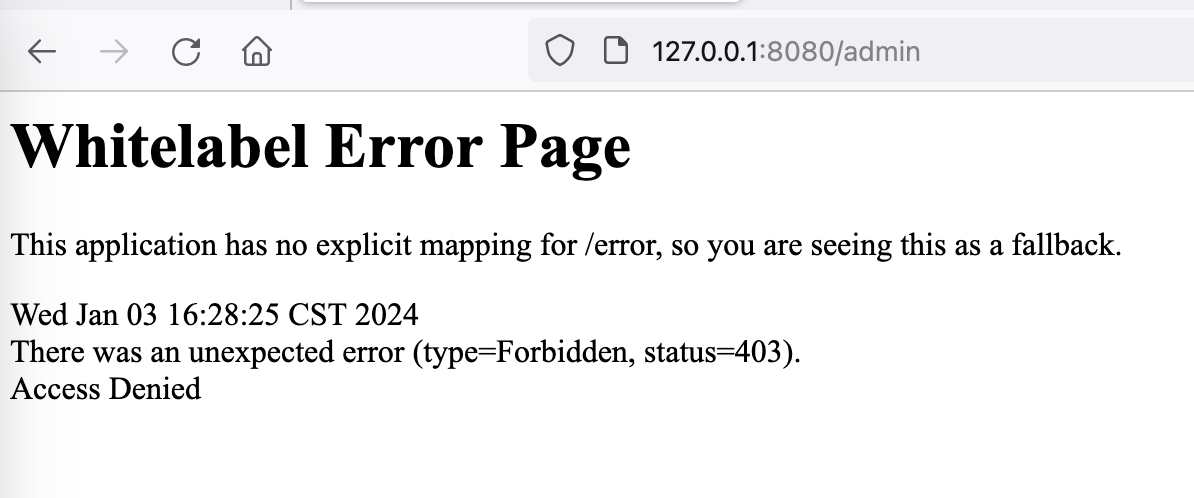Click "There was an unexpected error" text
The image size is (1194, 498).
(208, 352)
